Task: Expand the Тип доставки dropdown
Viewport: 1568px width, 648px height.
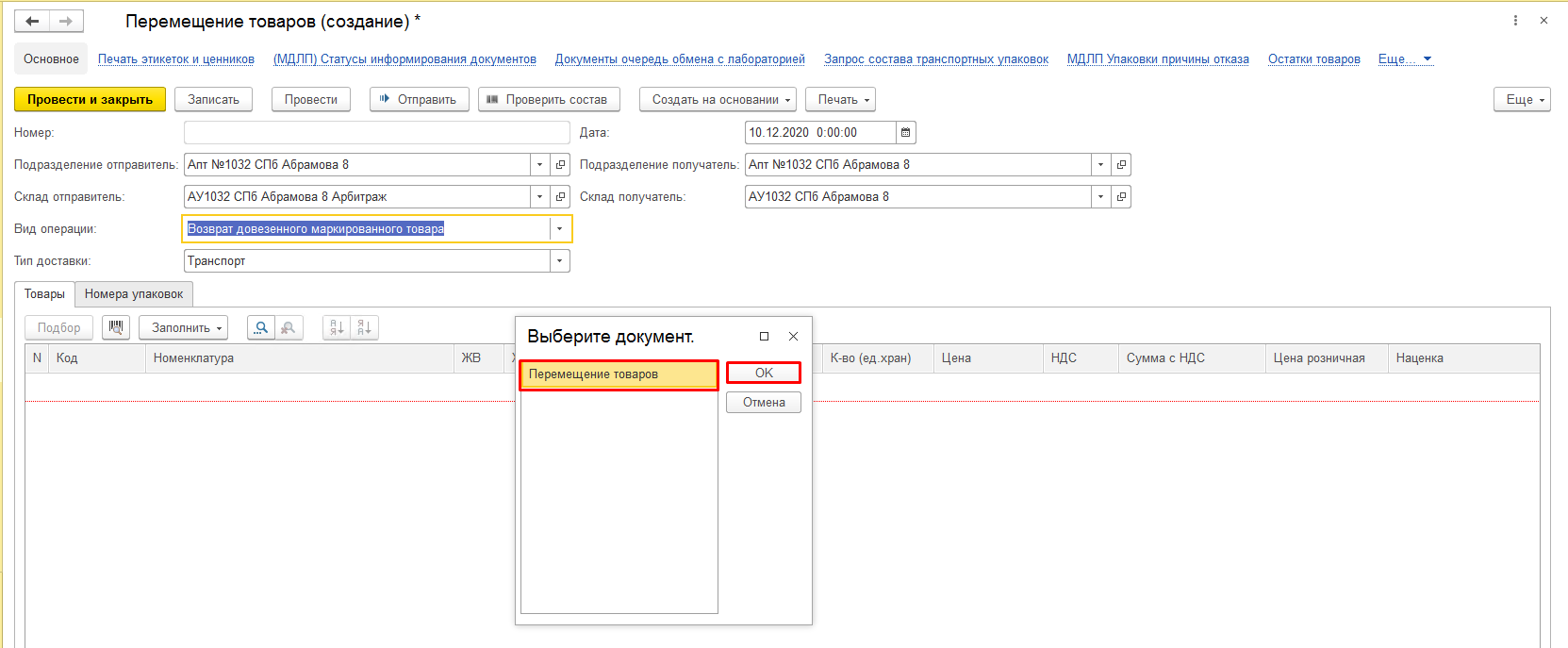Action: [x=559, y=261]
